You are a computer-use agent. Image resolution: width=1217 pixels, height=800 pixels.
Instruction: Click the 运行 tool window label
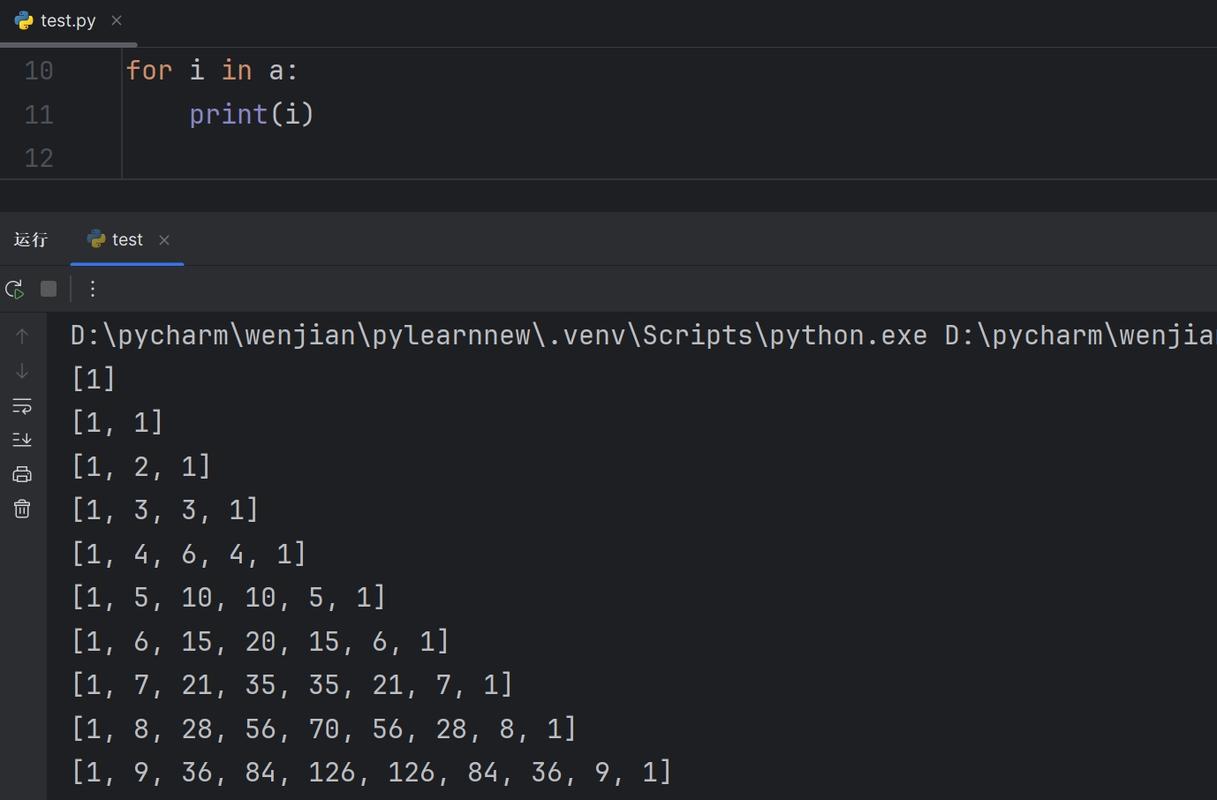(32, 239)
